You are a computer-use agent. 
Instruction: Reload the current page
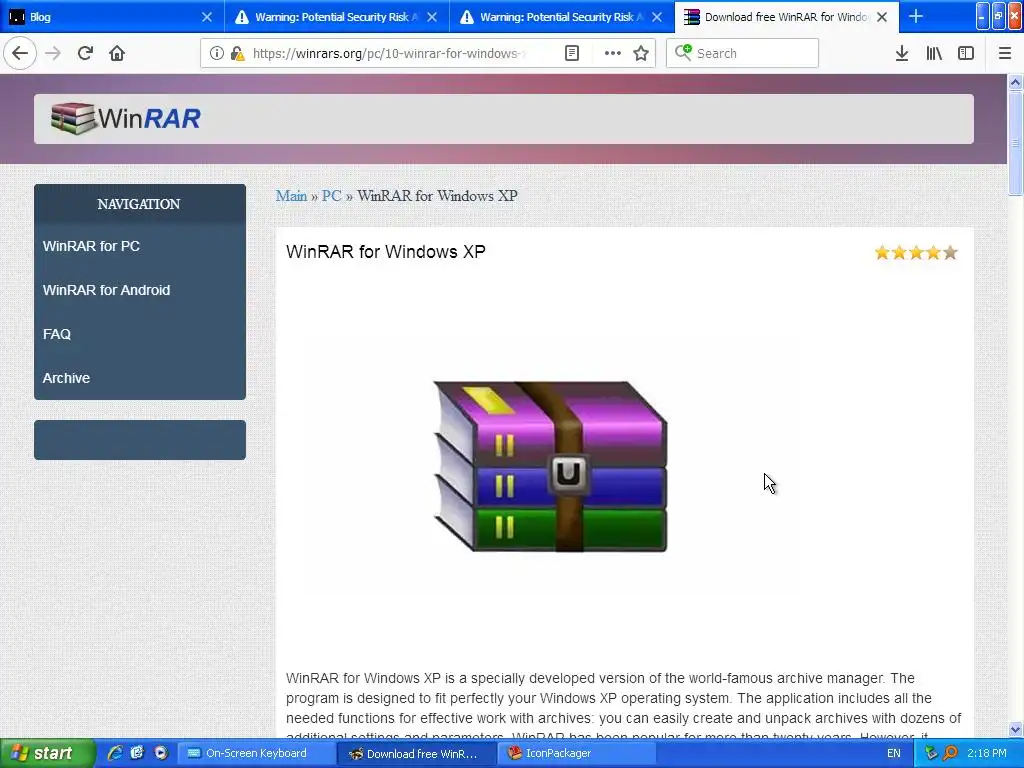85,54
